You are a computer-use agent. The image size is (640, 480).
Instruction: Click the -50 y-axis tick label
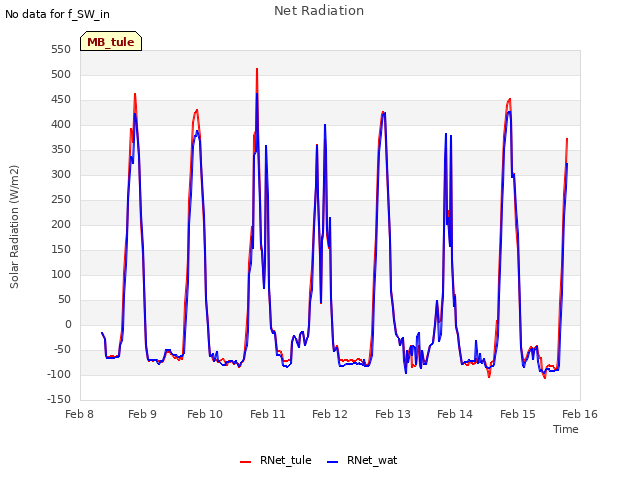click(x=63, y=349)
